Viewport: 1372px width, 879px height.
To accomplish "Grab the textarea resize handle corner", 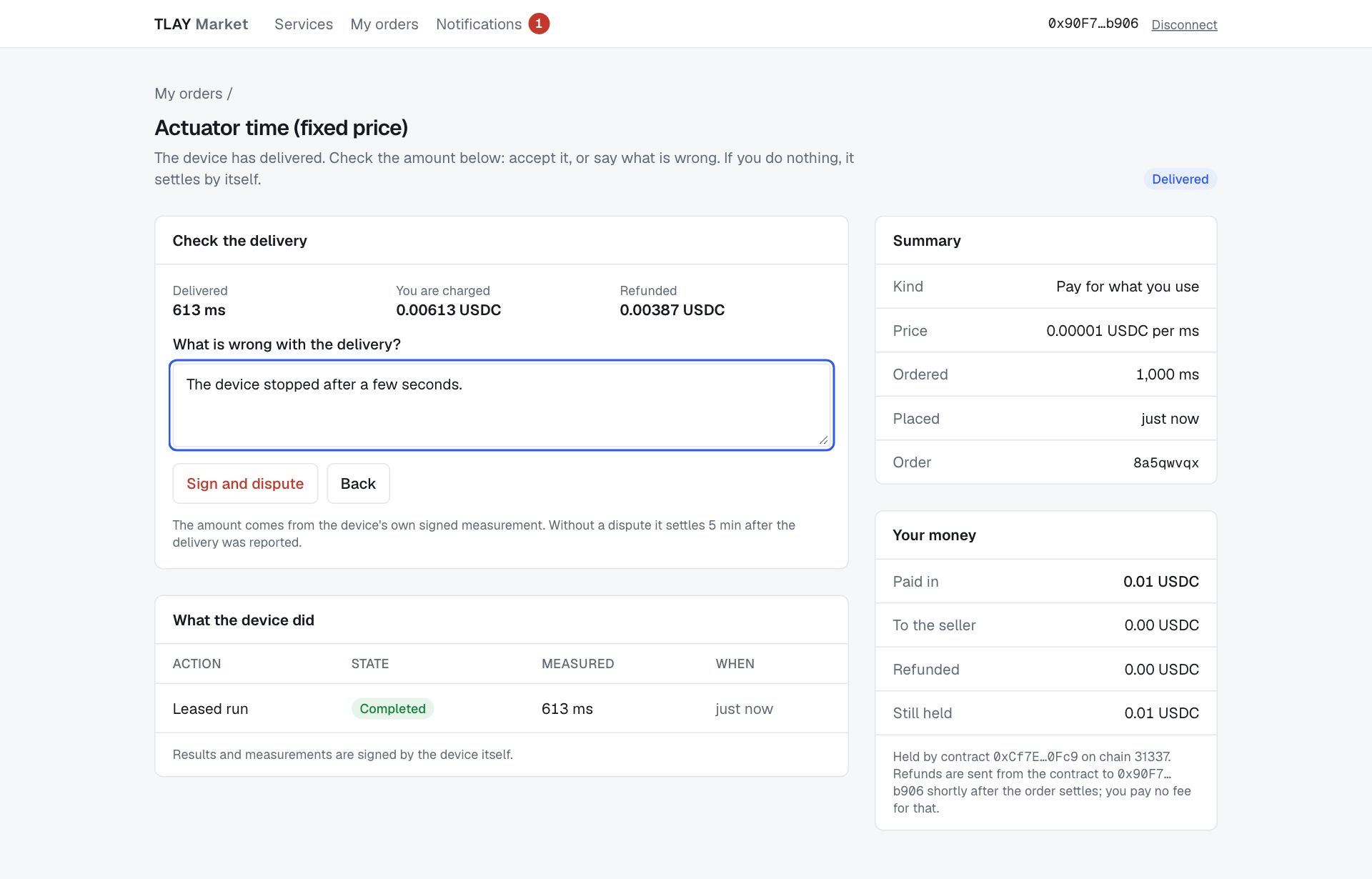I will click(823, 440).
